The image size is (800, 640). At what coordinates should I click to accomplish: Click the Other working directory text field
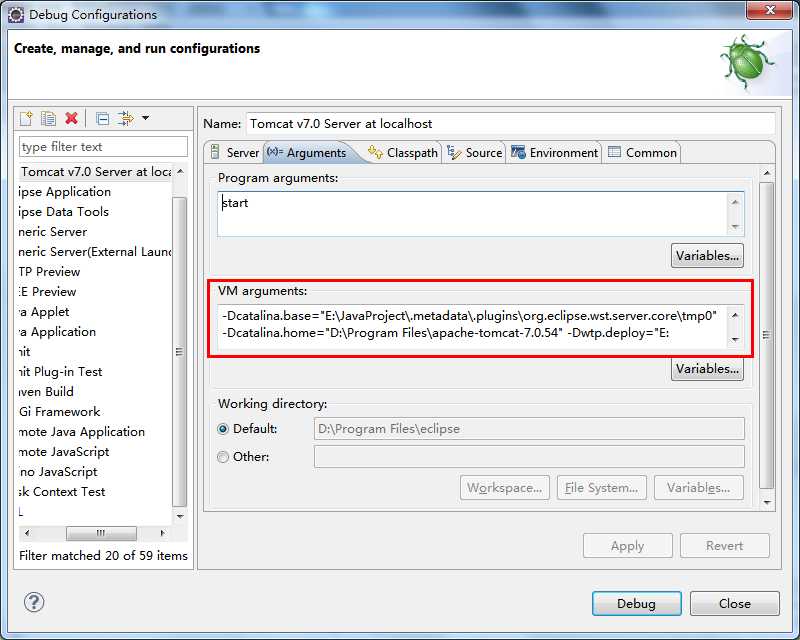pyautogui.click(x=529, y=457)
